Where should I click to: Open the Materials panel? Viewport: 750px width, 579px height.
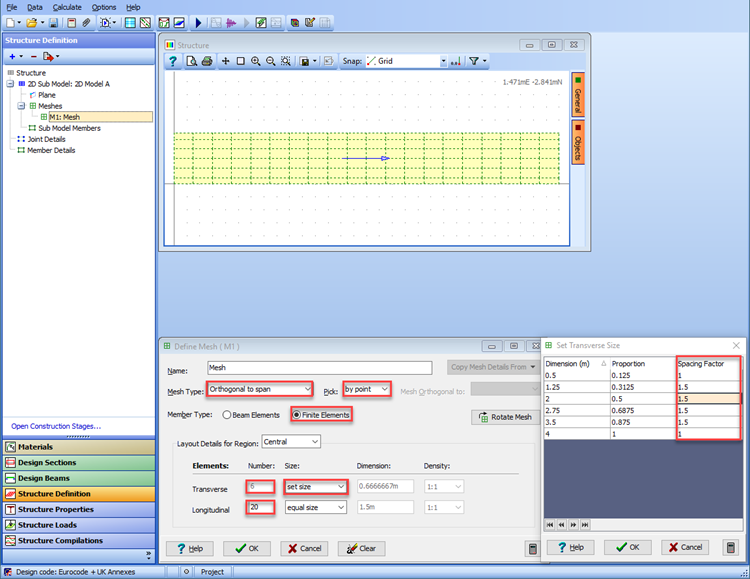[79, 447]
